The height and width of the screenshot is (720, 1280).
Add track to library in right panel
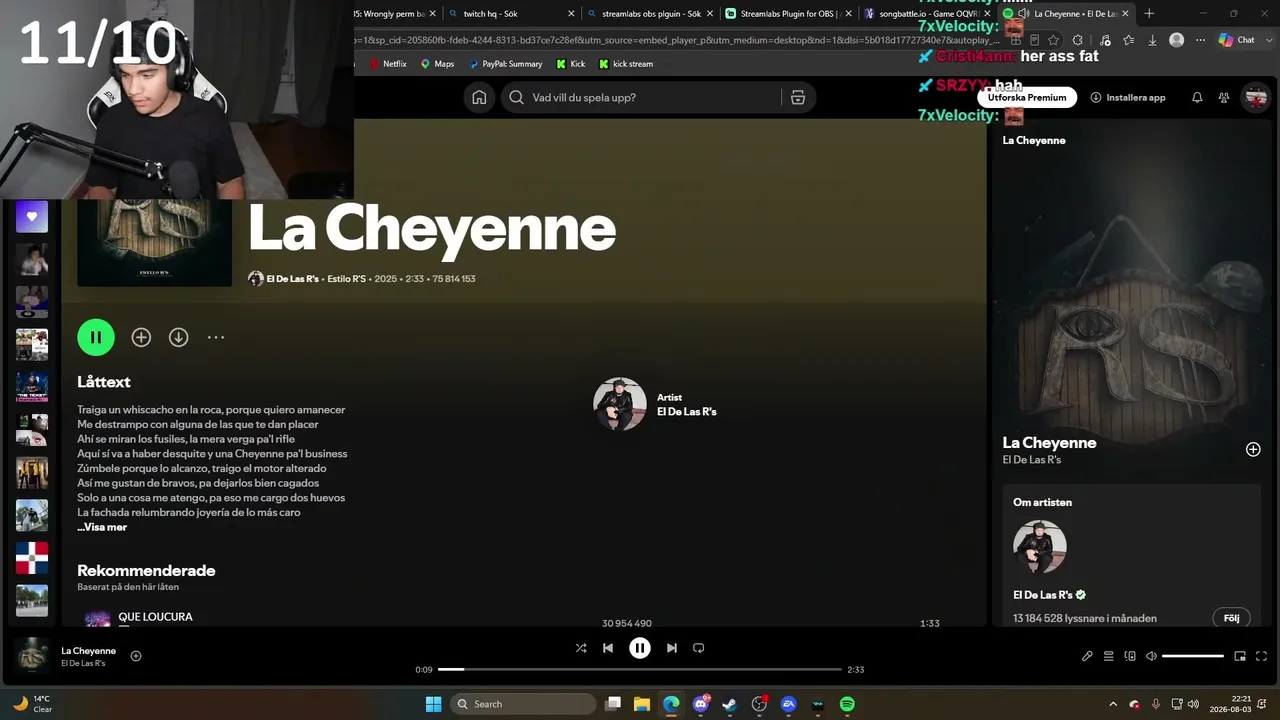pos(1253,449)
